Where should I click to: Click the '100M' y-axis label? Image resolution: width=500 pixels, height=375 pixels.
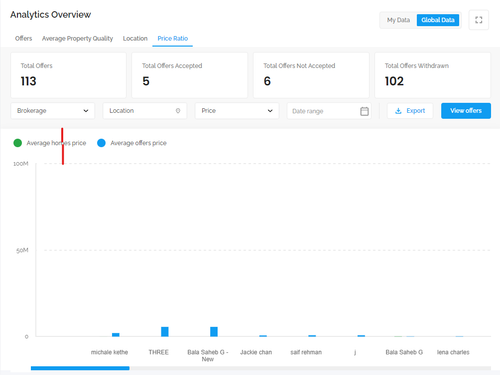click(21, 164)
